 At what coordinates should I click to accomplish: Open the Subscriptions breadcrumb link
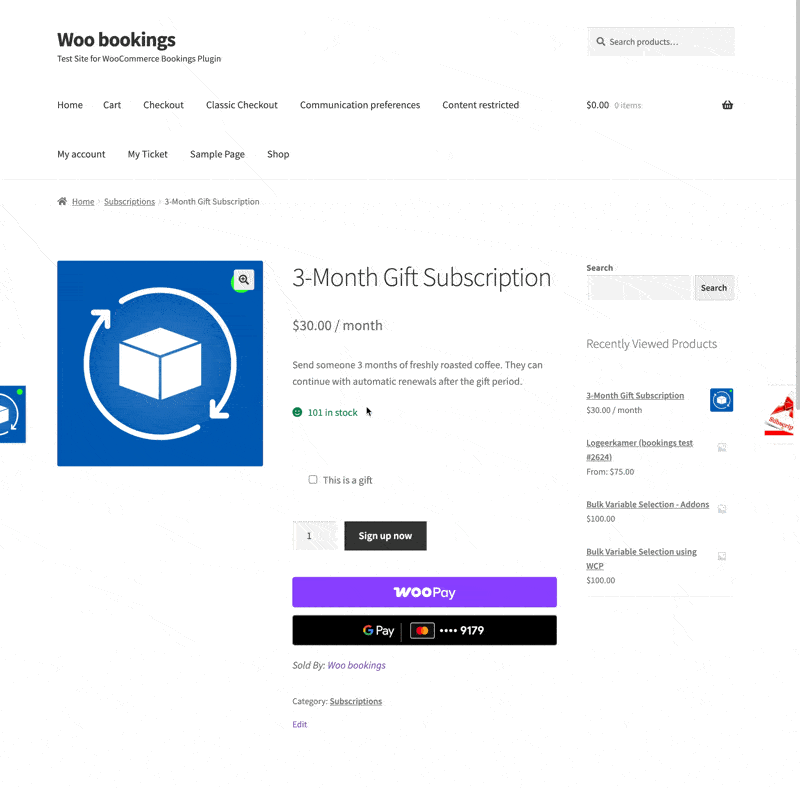point(130,202)
